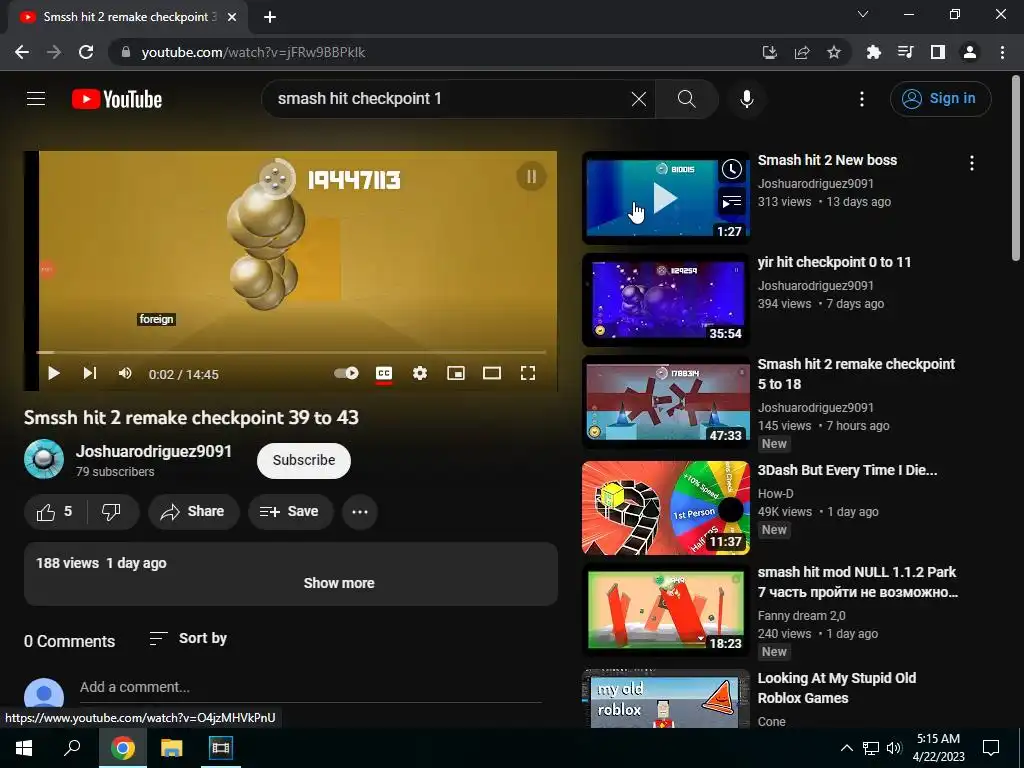Click the pause overlay icon on video
This screenshot has height=768, width=1024.
coord(532,176)
